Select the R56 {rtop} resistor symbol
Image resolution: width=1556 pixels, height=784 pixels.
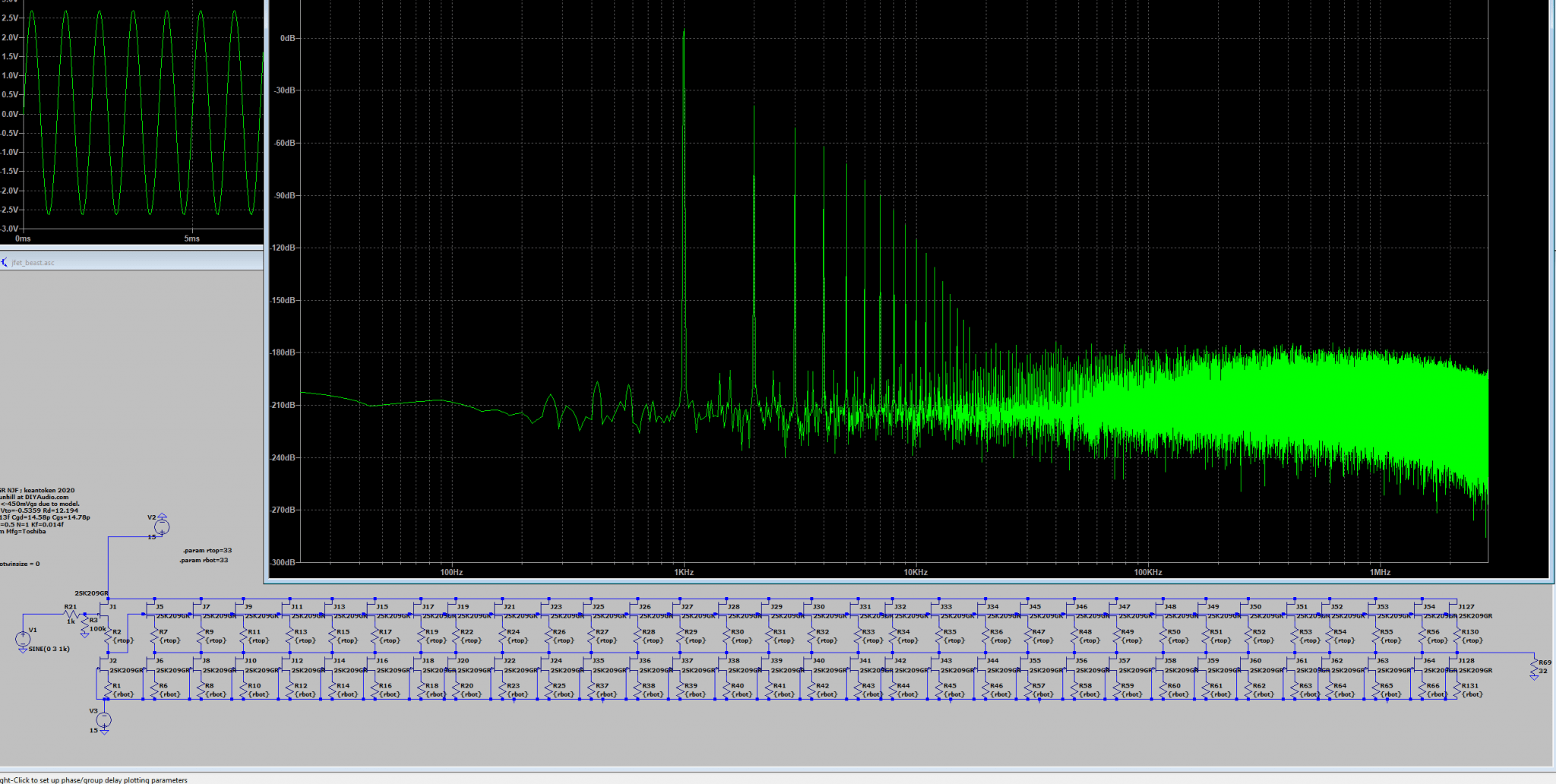coord(1422,636)
